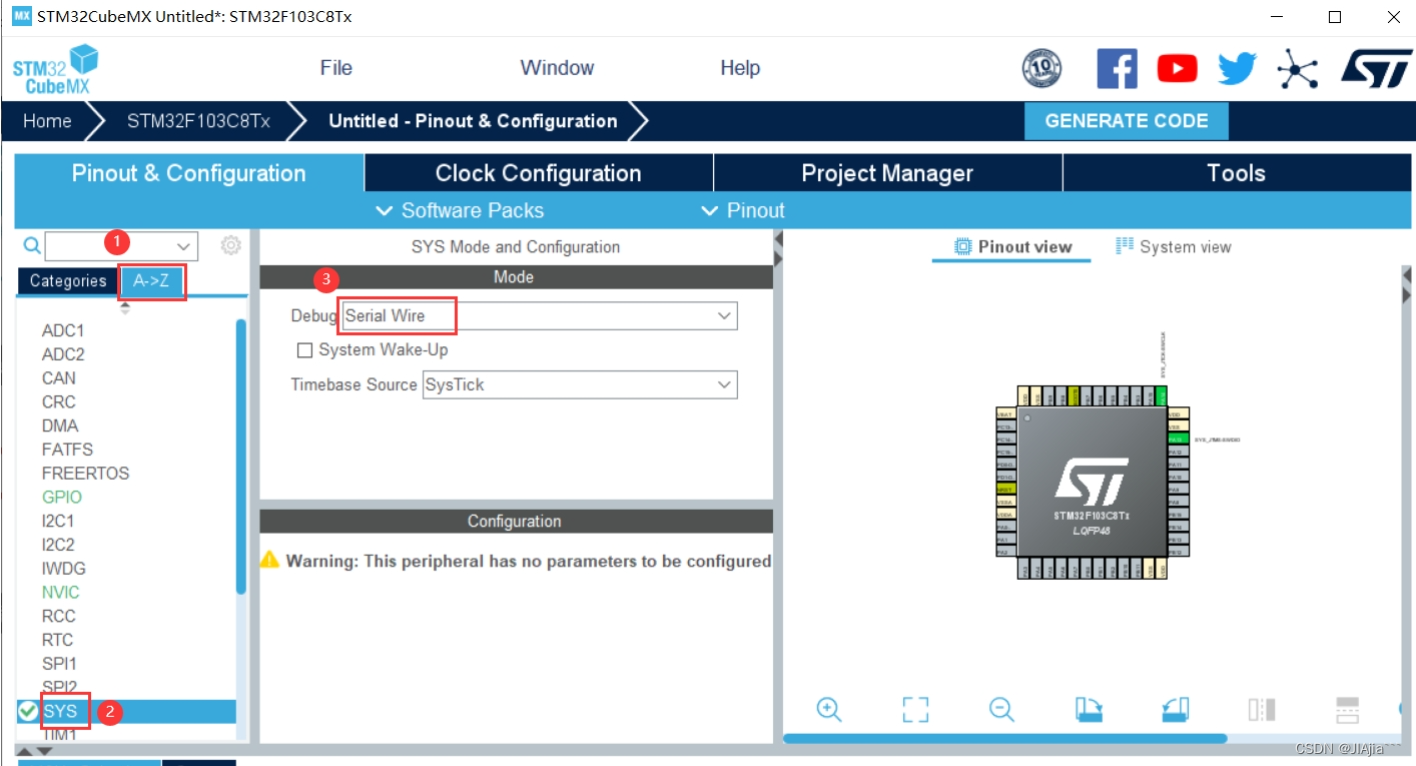Click the vertical split view icon
Image resolution: width=1416 pixels, height=766 pixels.
(x=1261, y=709)
